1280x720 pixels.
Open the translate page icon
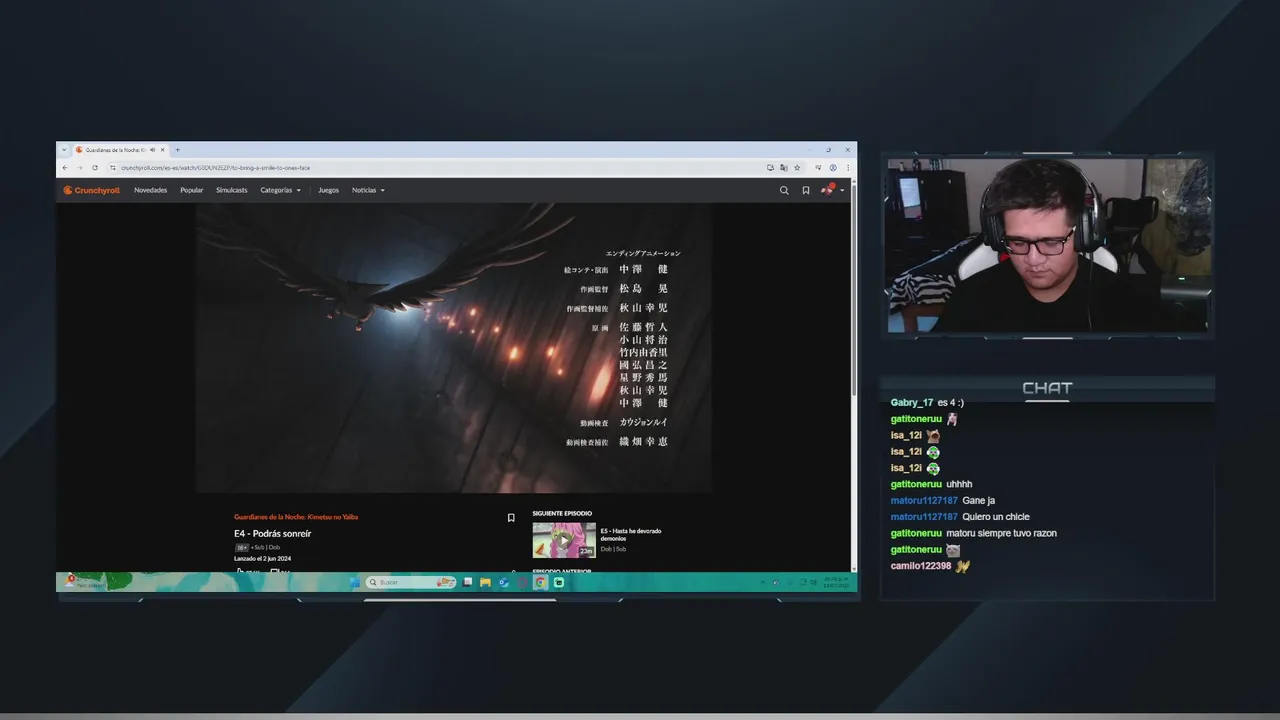784,168
